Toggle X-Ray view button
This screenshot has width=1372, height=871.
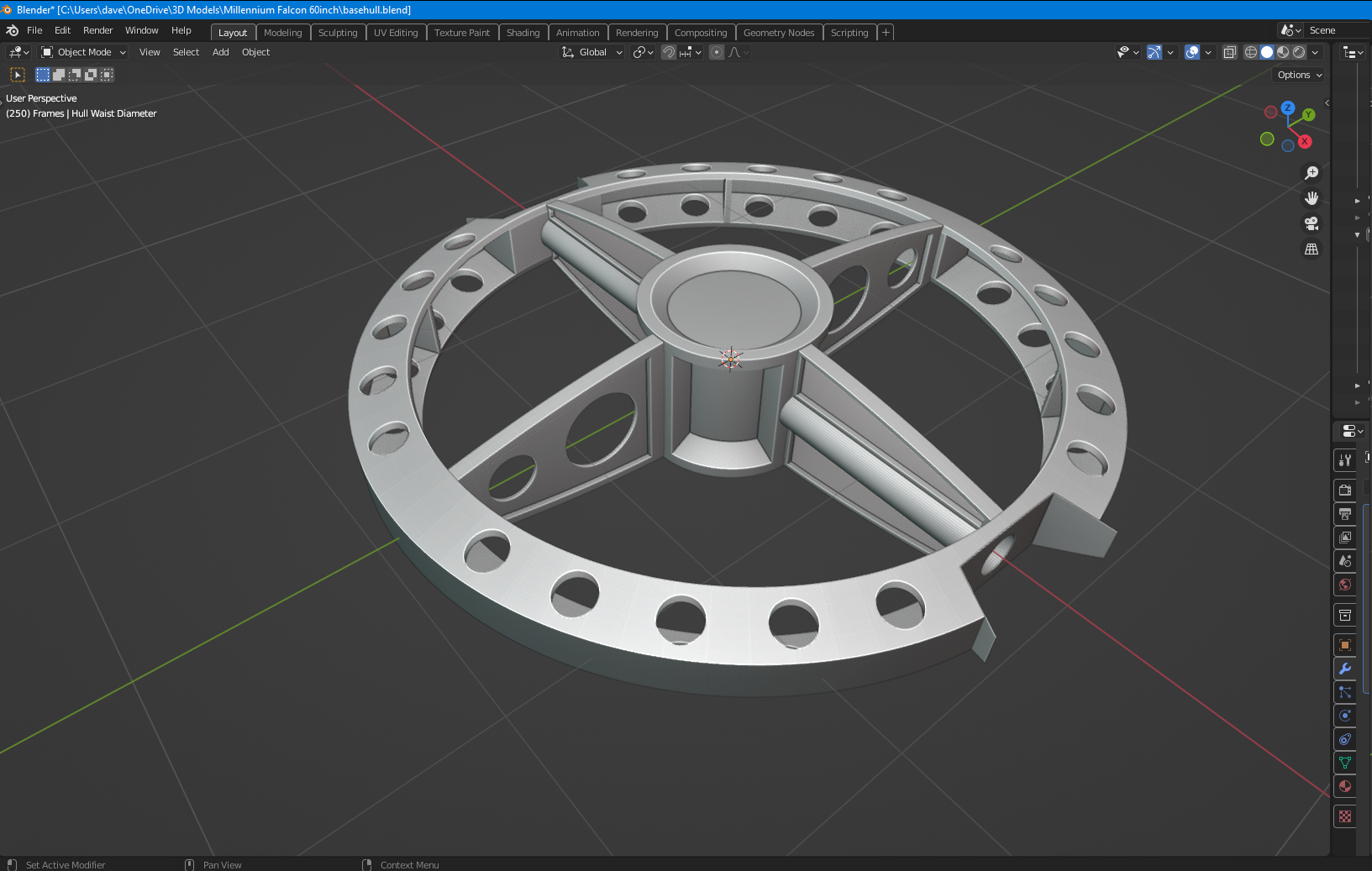coord(1230,52)
